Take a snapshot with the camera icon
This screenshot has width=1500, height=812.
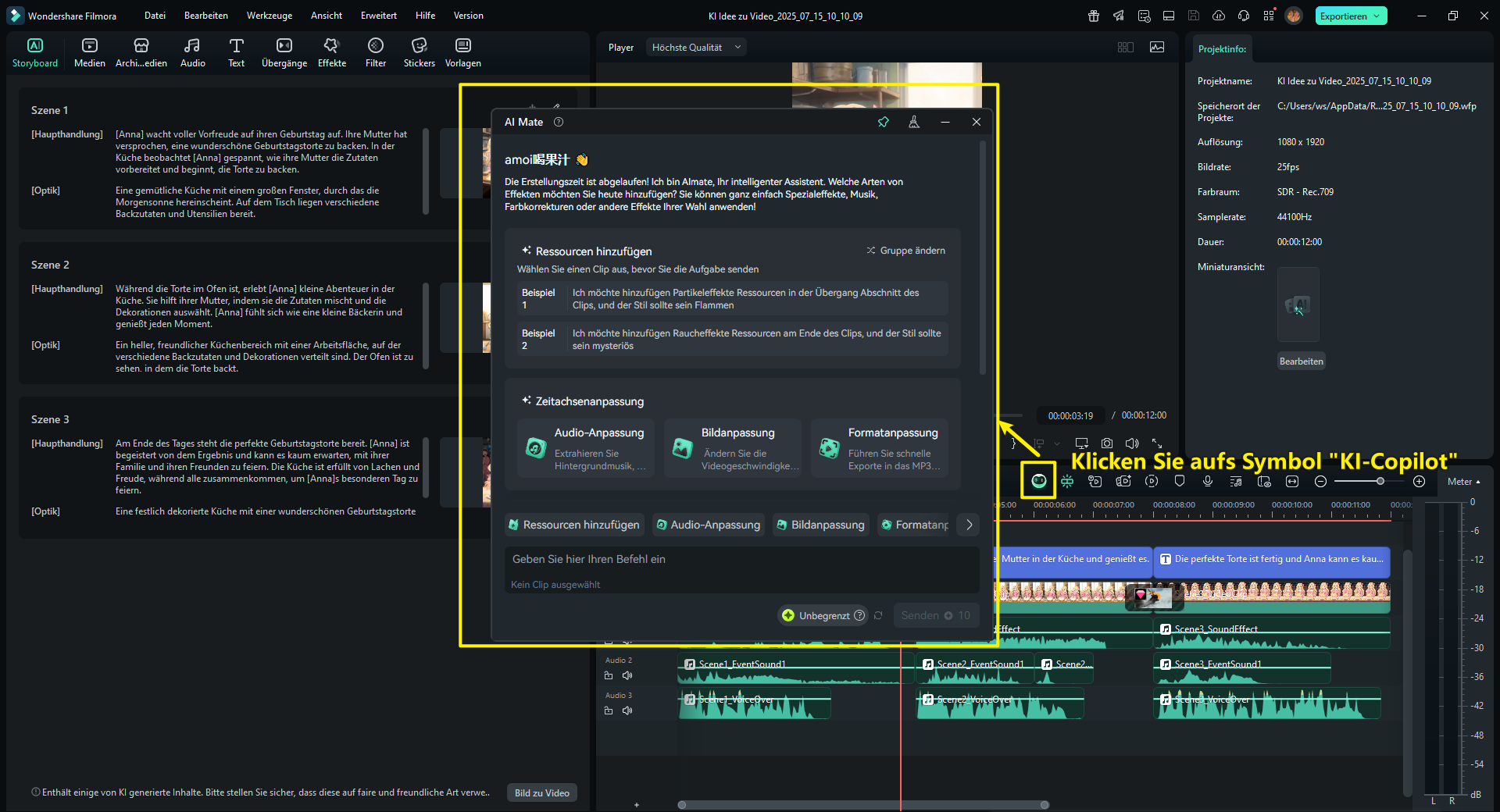coord(1106,443)
